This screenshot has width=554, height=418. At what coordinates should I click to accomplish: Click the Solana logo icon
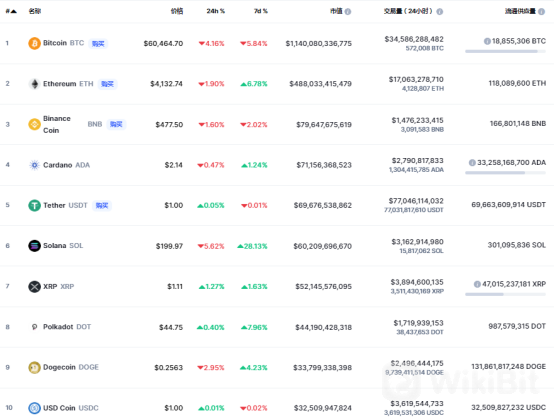34,246
